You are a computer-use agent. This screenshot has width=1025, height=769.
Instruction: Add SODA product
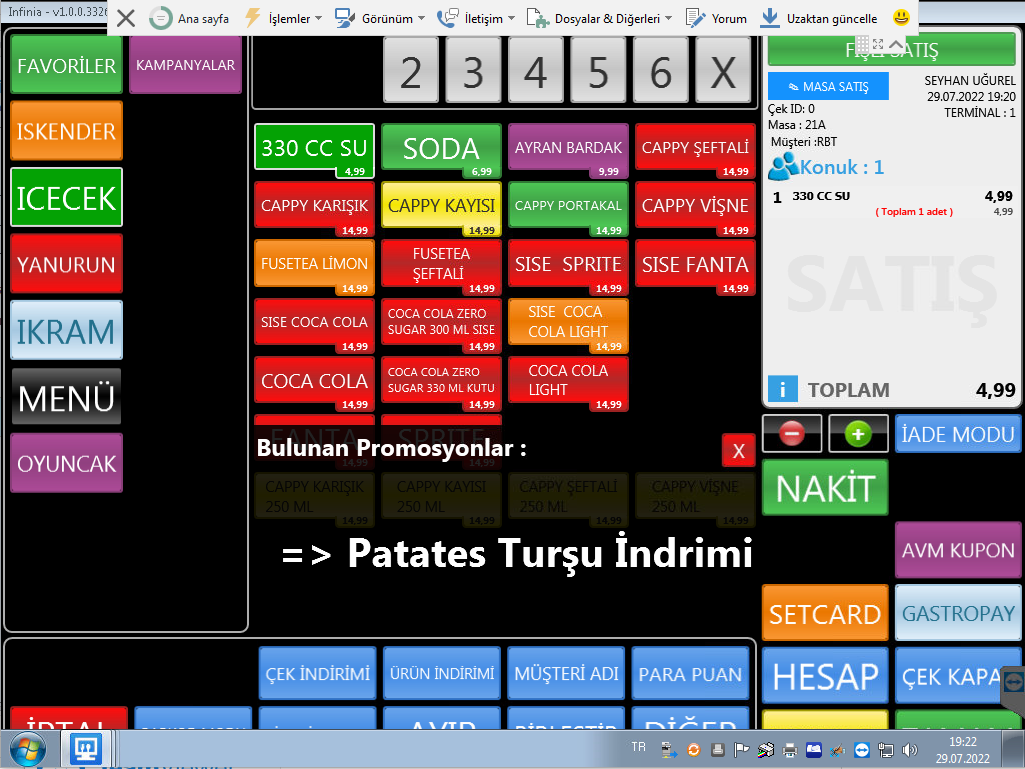(441, 150)
